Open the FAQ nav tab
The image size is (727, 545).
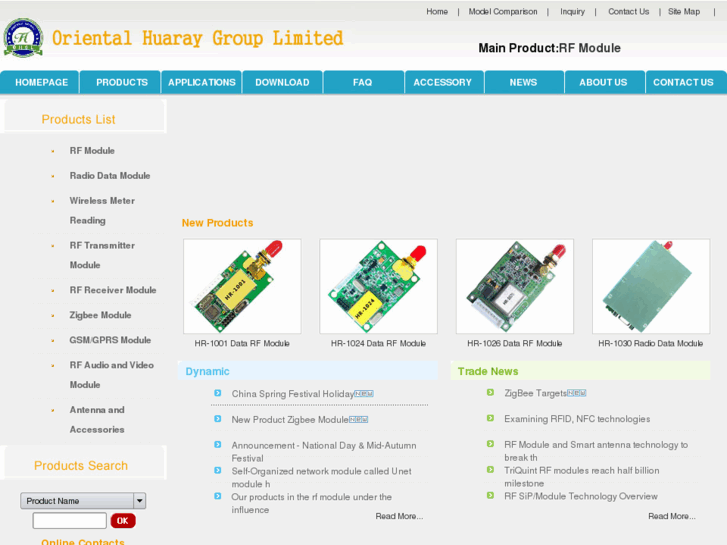pyautogui.click(x=363, y=82)
